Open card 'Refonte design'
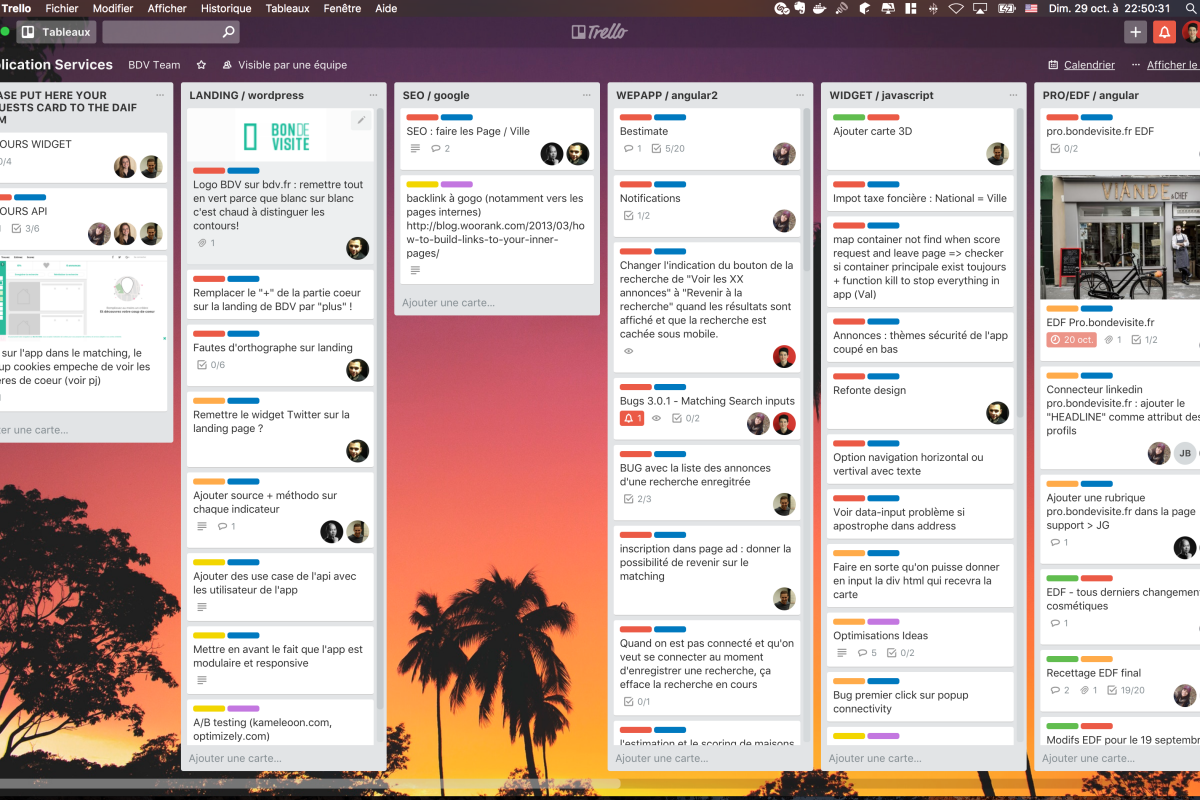Viewport: 1200px width, 800px height. tap(920, 398)
